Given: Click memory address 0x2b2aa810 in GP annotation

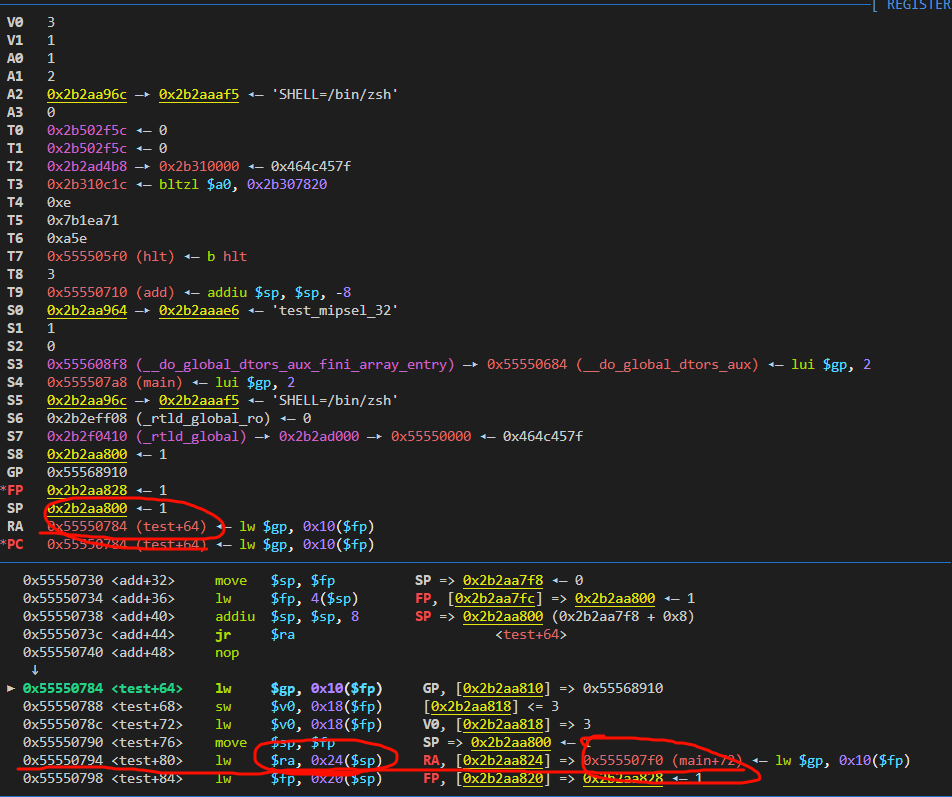Looking at the screenshot, I should tap(503, 688).
